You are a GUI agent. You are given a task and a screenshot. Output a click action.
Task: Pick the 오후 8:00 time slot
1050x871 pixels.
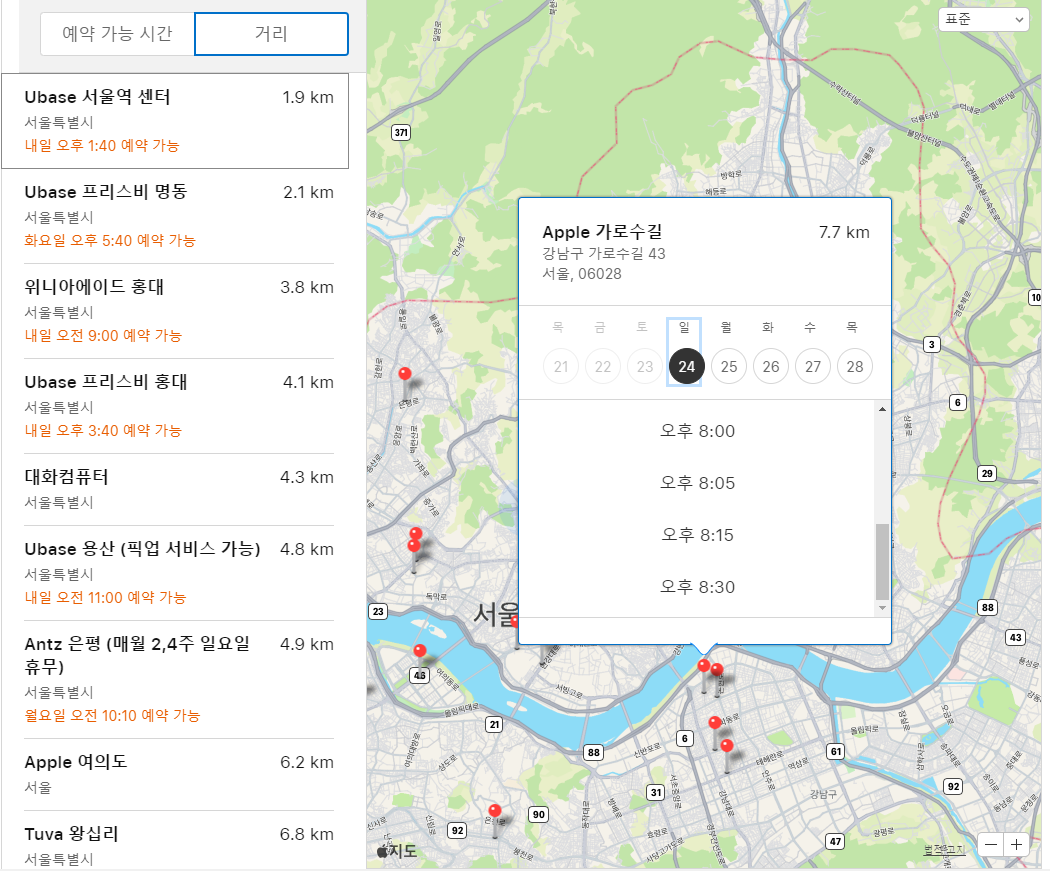[697, 431]
